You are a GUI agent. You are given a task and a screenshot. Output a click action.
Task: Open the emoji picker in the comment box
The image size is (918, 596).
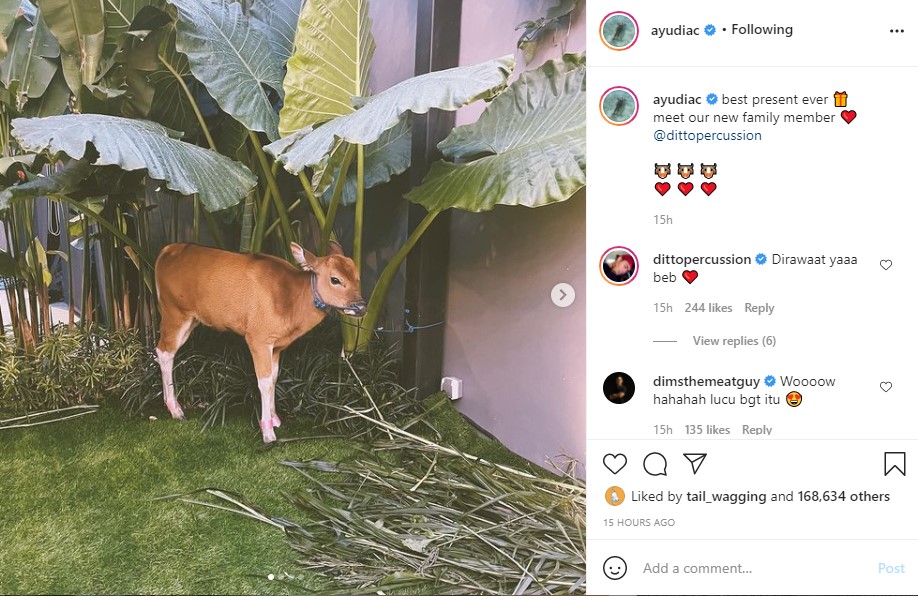coord(614,567)
